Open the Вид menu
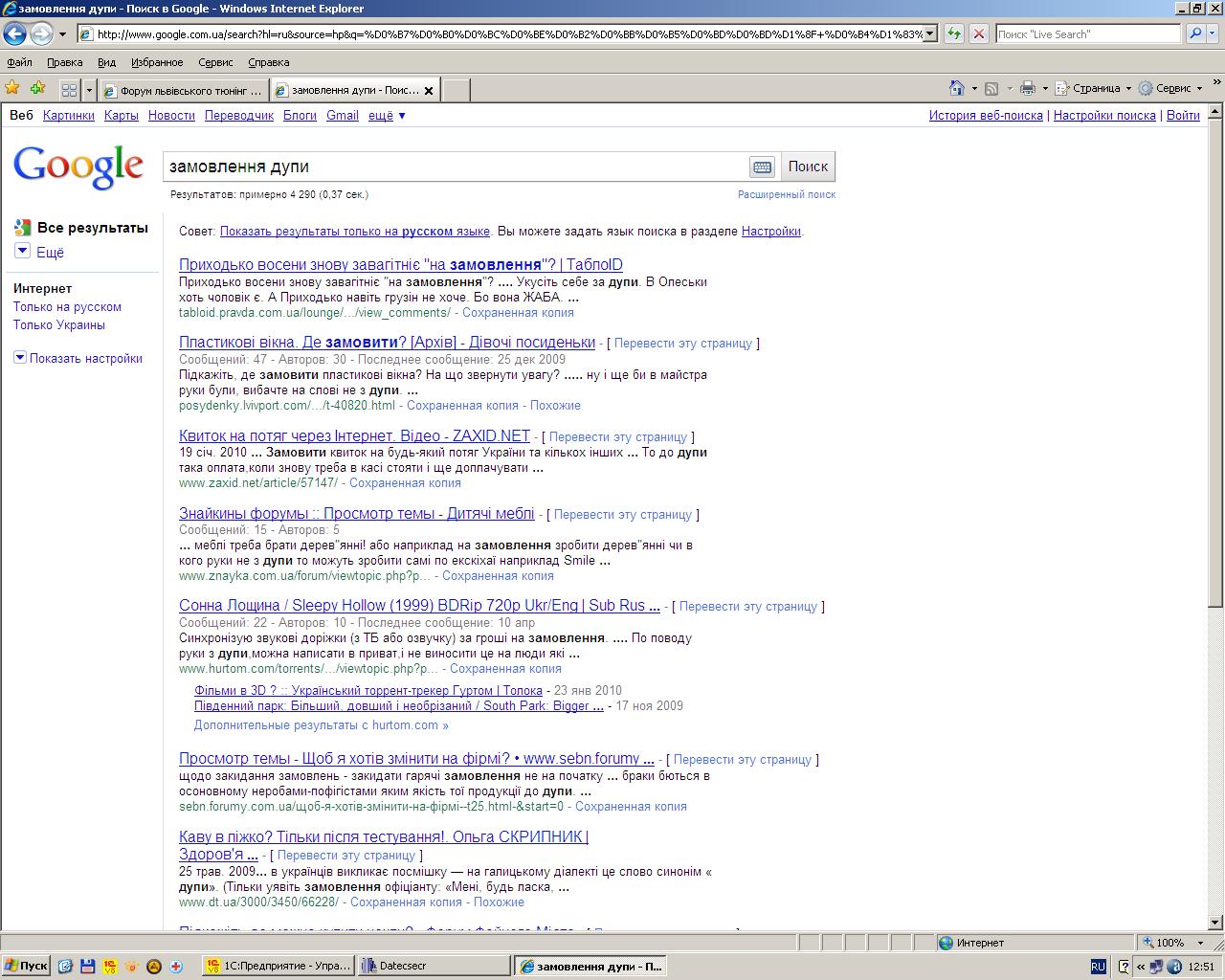The image size is (1225, 980). tap(106, 62)
